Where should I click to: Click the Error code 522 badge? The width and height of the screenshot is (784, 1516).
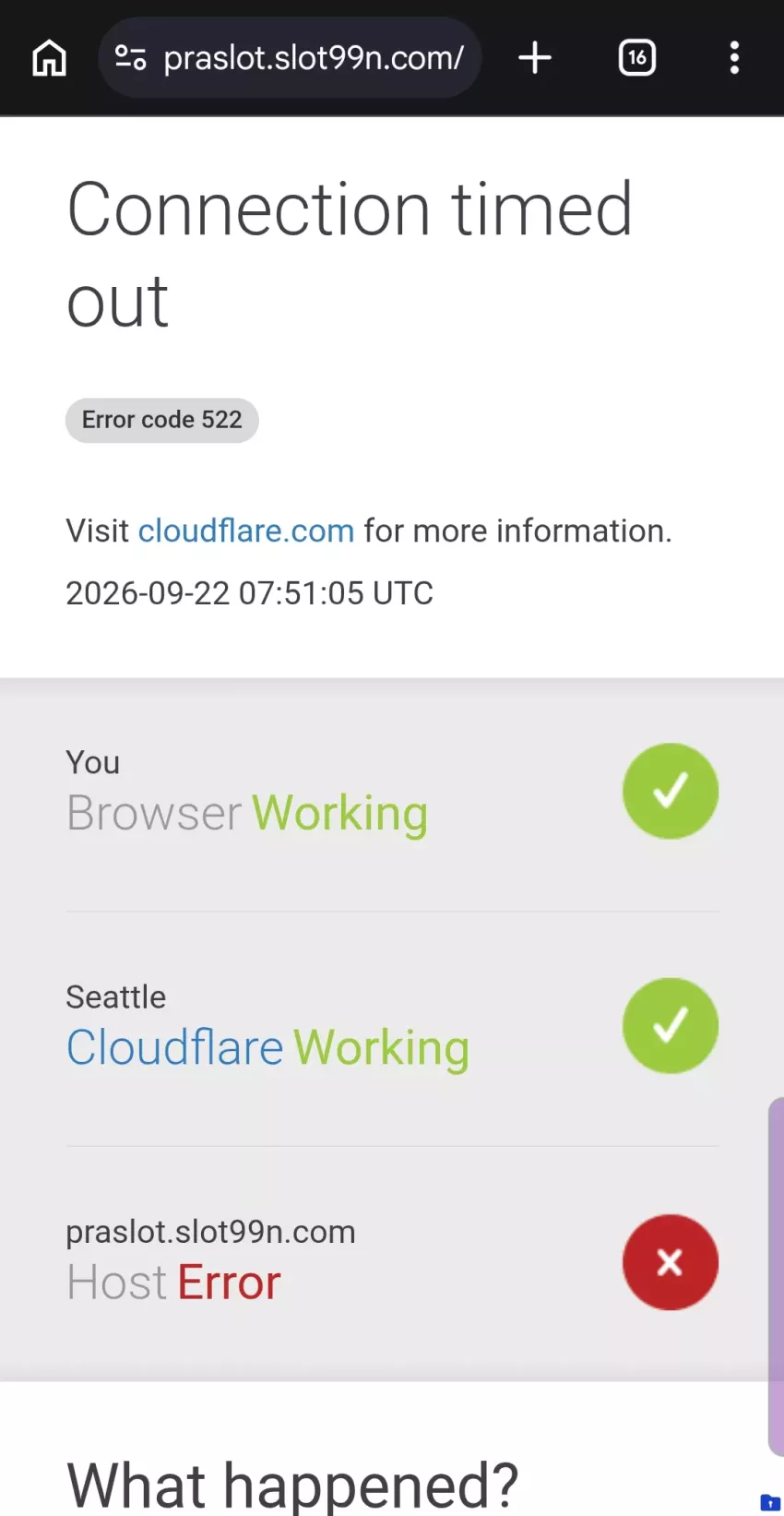162,420
